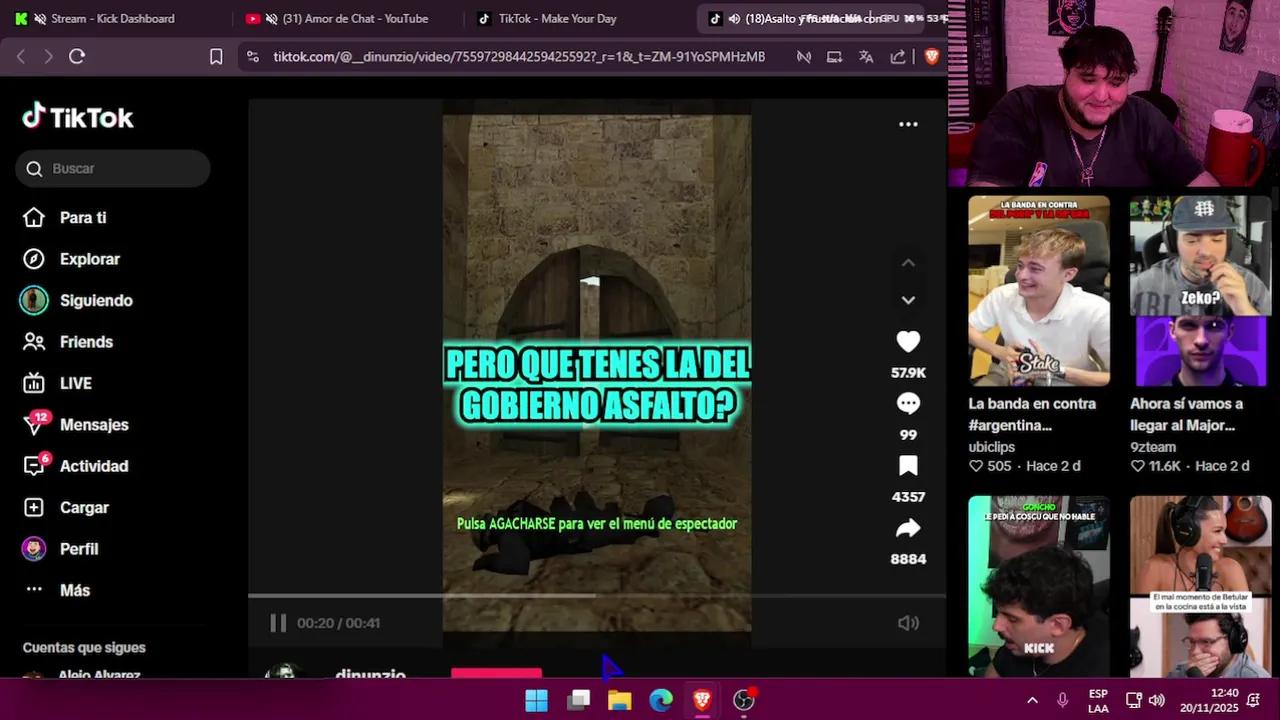
Task: Open the ESP LAA language switcher
Action: coord(1098,700)
